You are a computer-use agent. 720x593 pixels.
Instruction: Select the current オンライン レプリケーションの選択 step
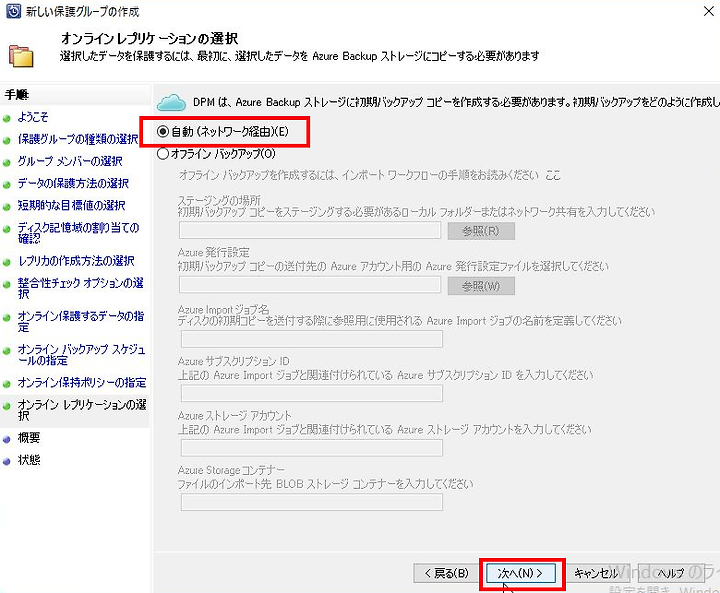click(x=82, y=410)
